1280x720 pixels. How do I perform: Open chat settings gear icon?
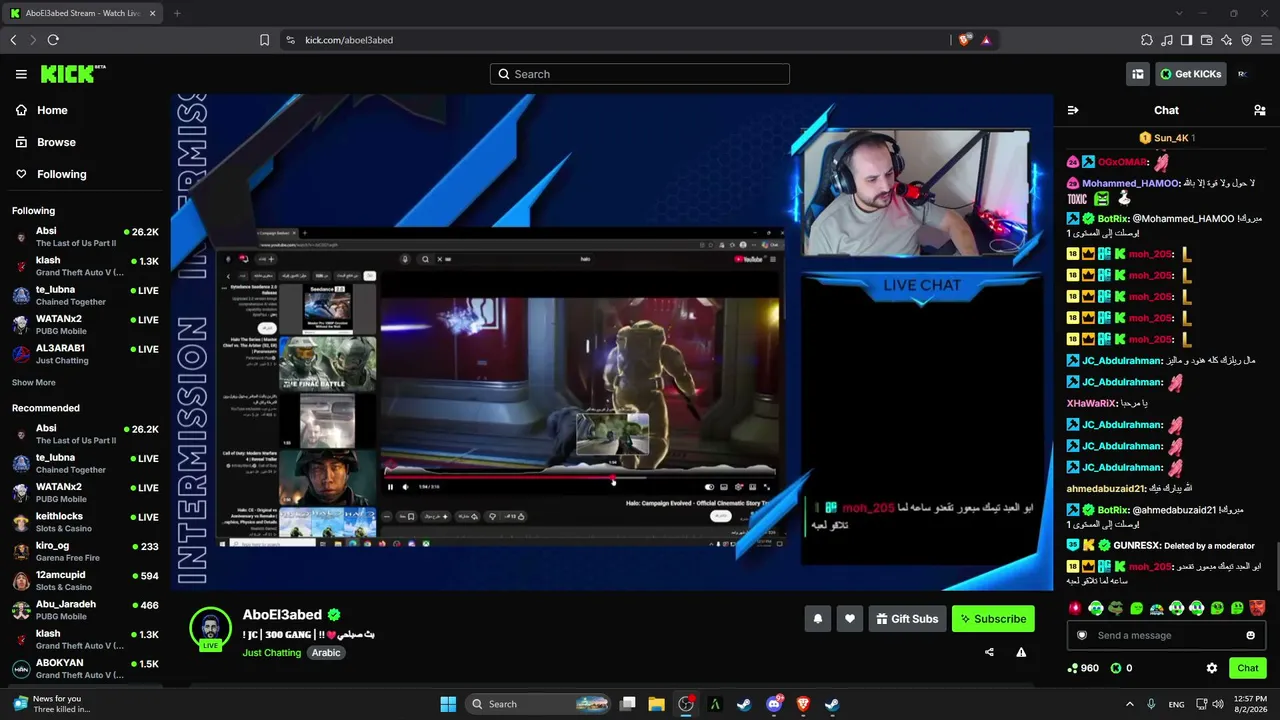[1212, 668]
